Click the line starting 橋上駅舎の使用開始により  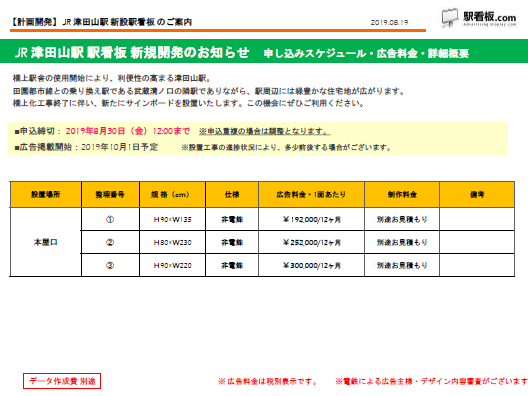pos(112,78)
